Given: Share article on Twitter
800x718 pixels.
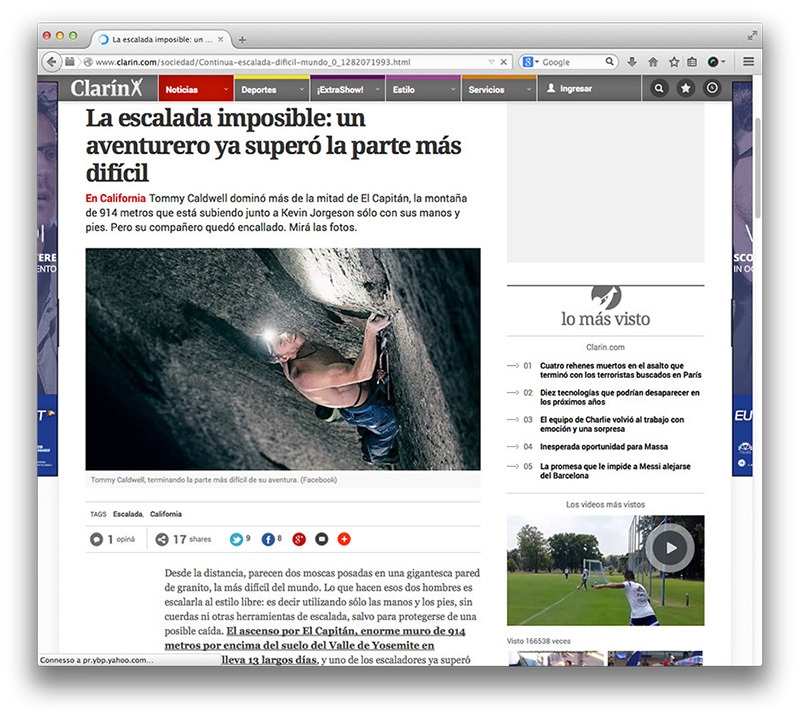Looking at the screenshot, I should [236, 539].
